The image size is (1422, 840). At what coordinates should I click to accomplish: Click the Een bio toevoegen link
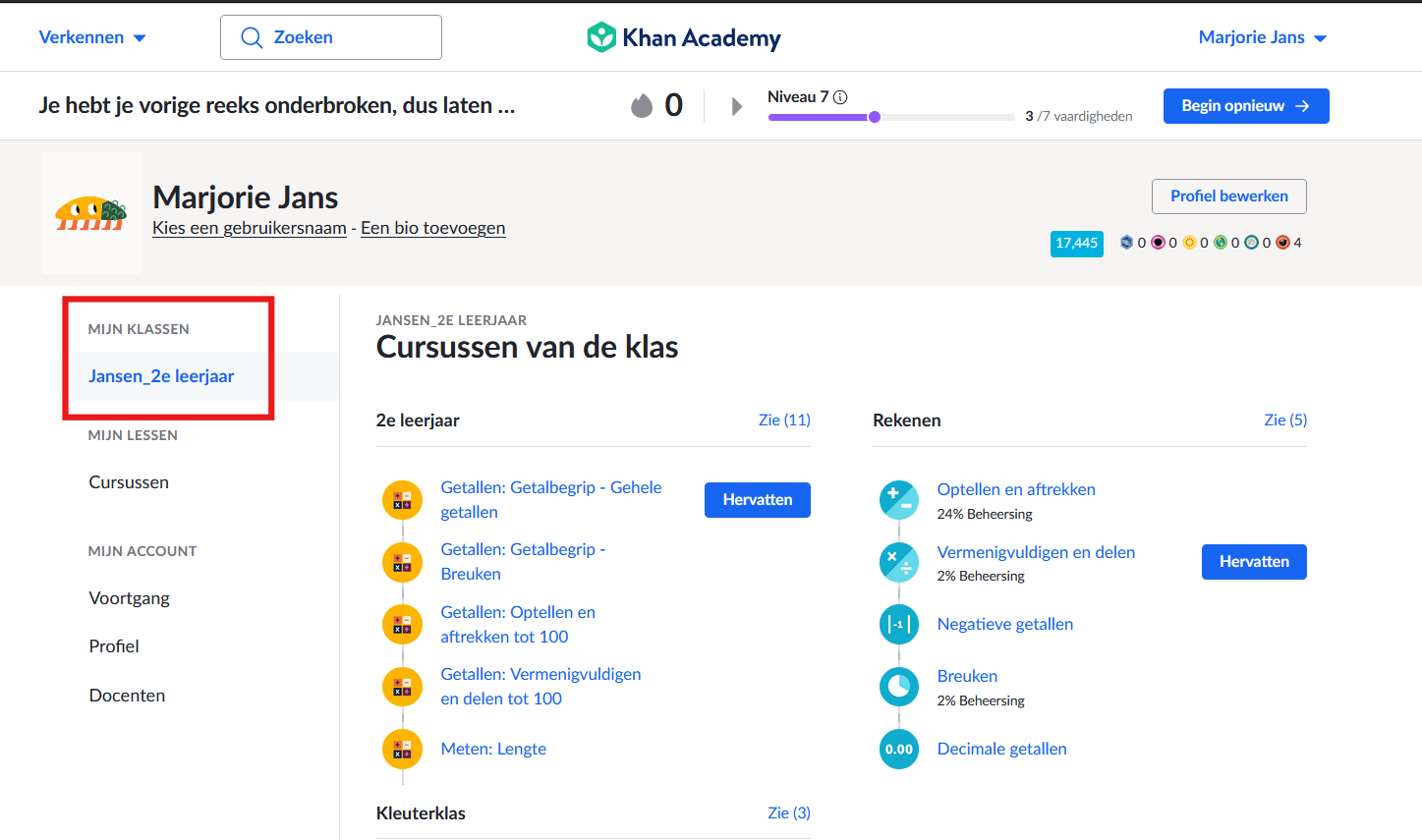coord(433,228)
